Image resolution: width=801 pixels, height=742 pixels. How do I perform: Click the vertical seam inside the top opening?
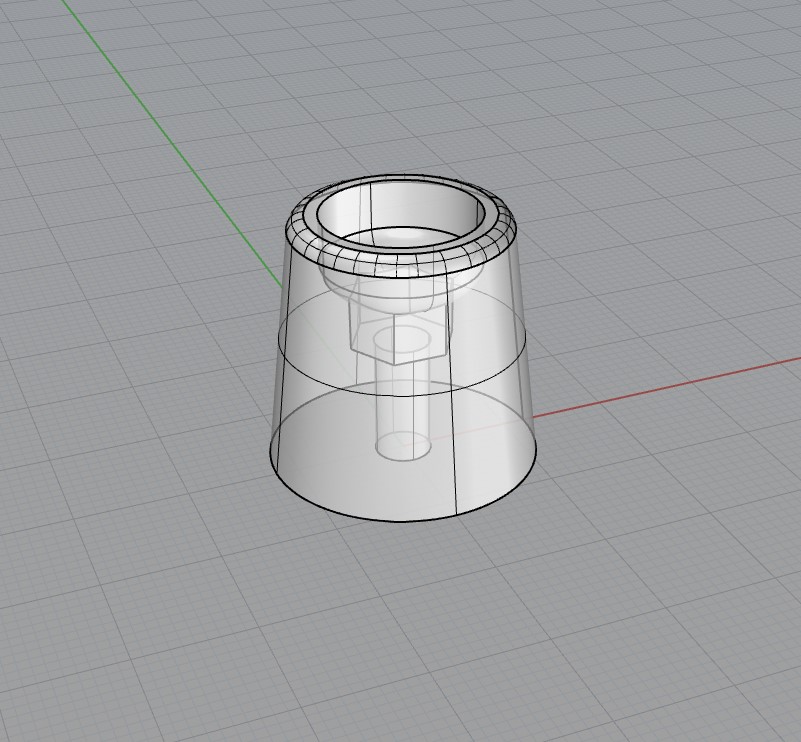point(372,215)
